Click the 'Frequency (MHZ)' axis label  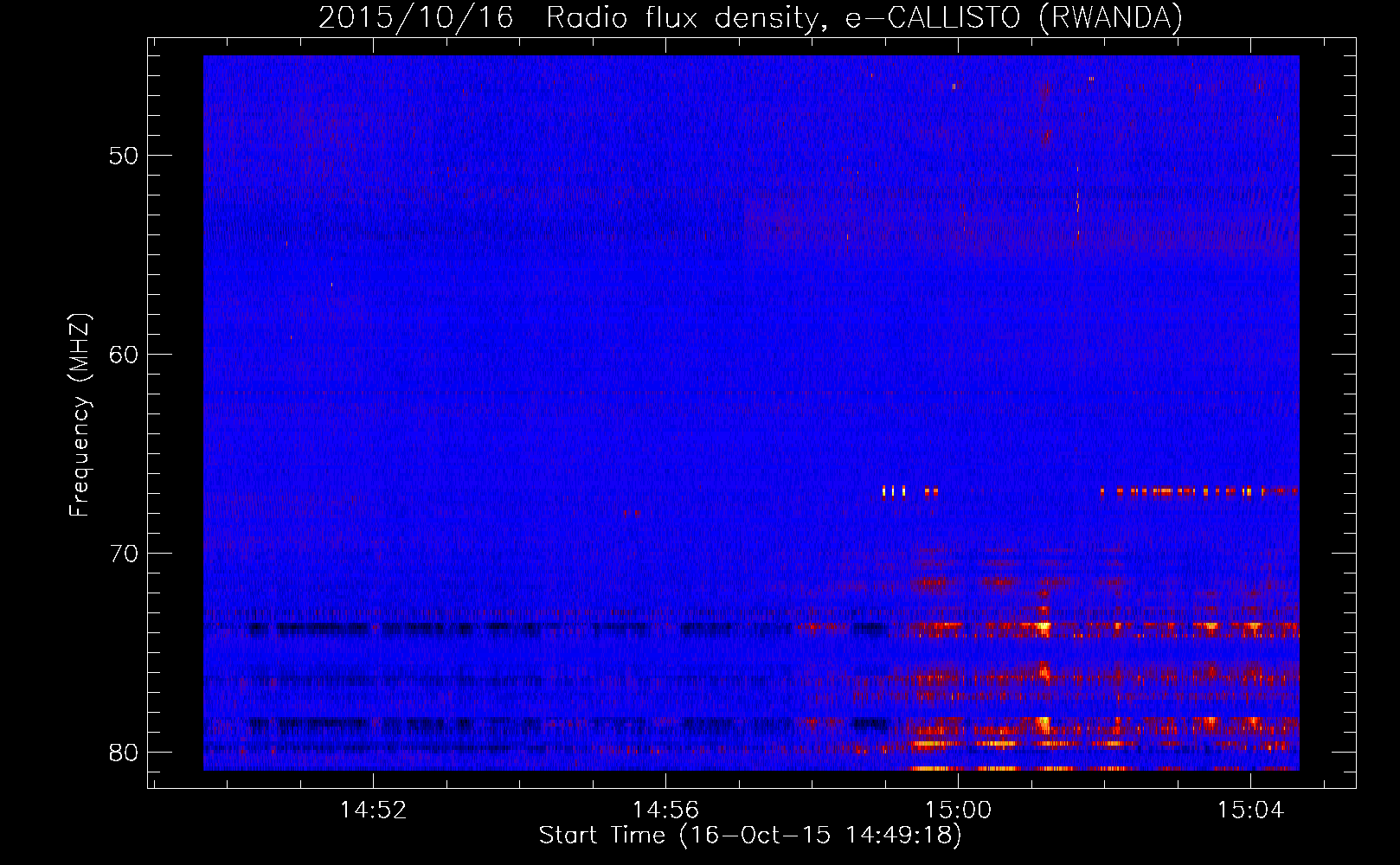click(80, 415)
